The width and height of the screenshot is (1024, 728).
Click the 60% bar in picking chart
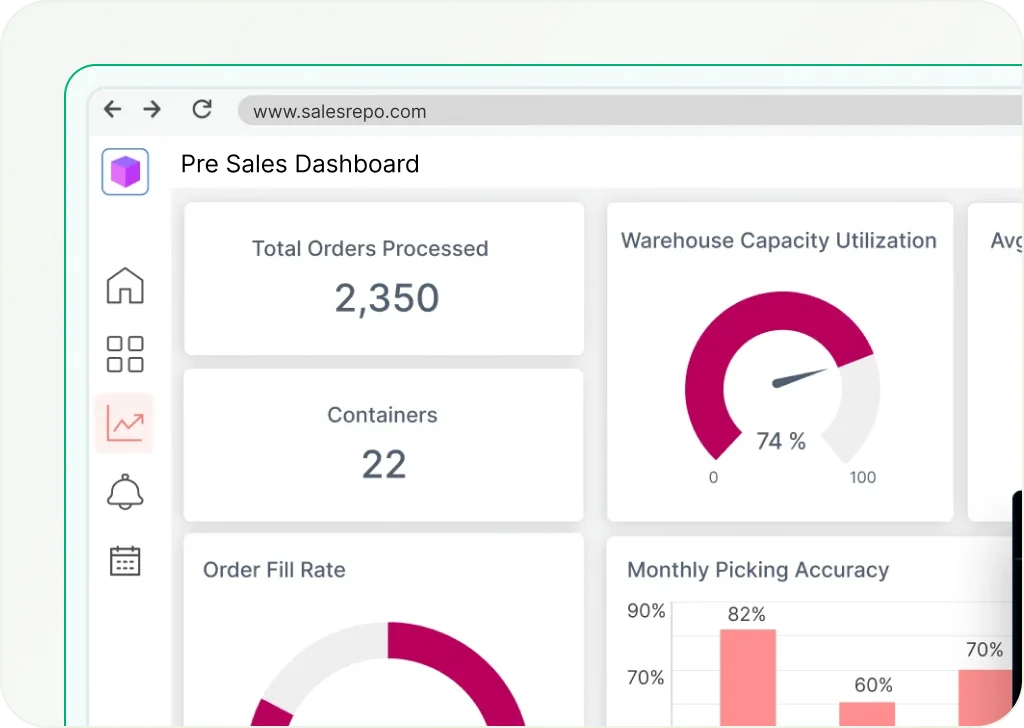click(x=867, y=713)
